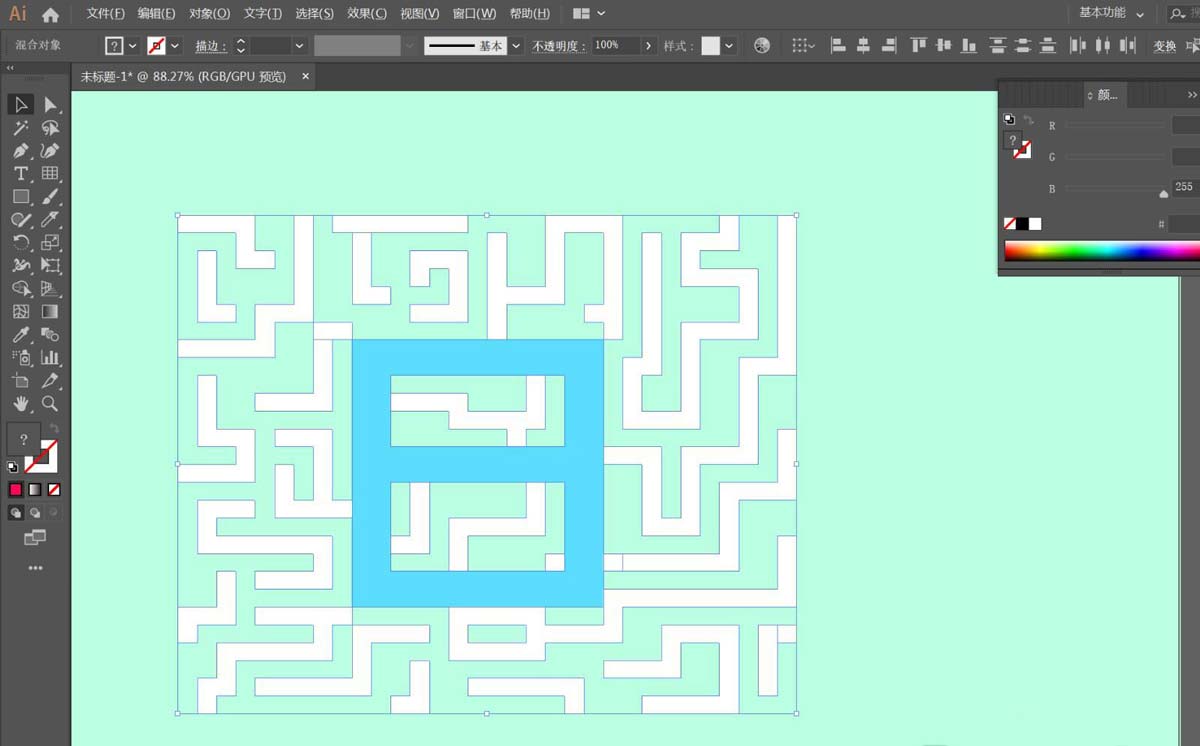Choose the Type tool
The height and width of the screenshot is (746, 1200).
21,173
